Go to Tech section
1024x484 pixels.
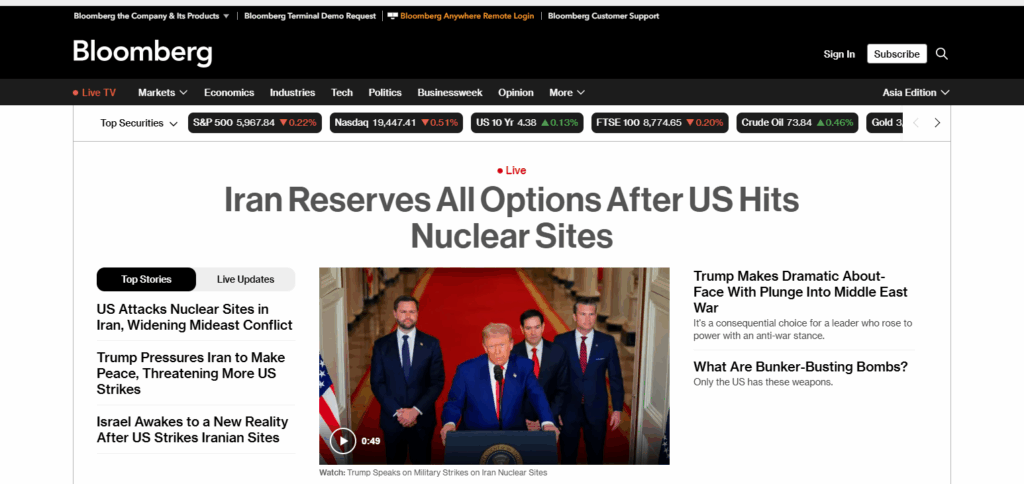tap(342, 93)
